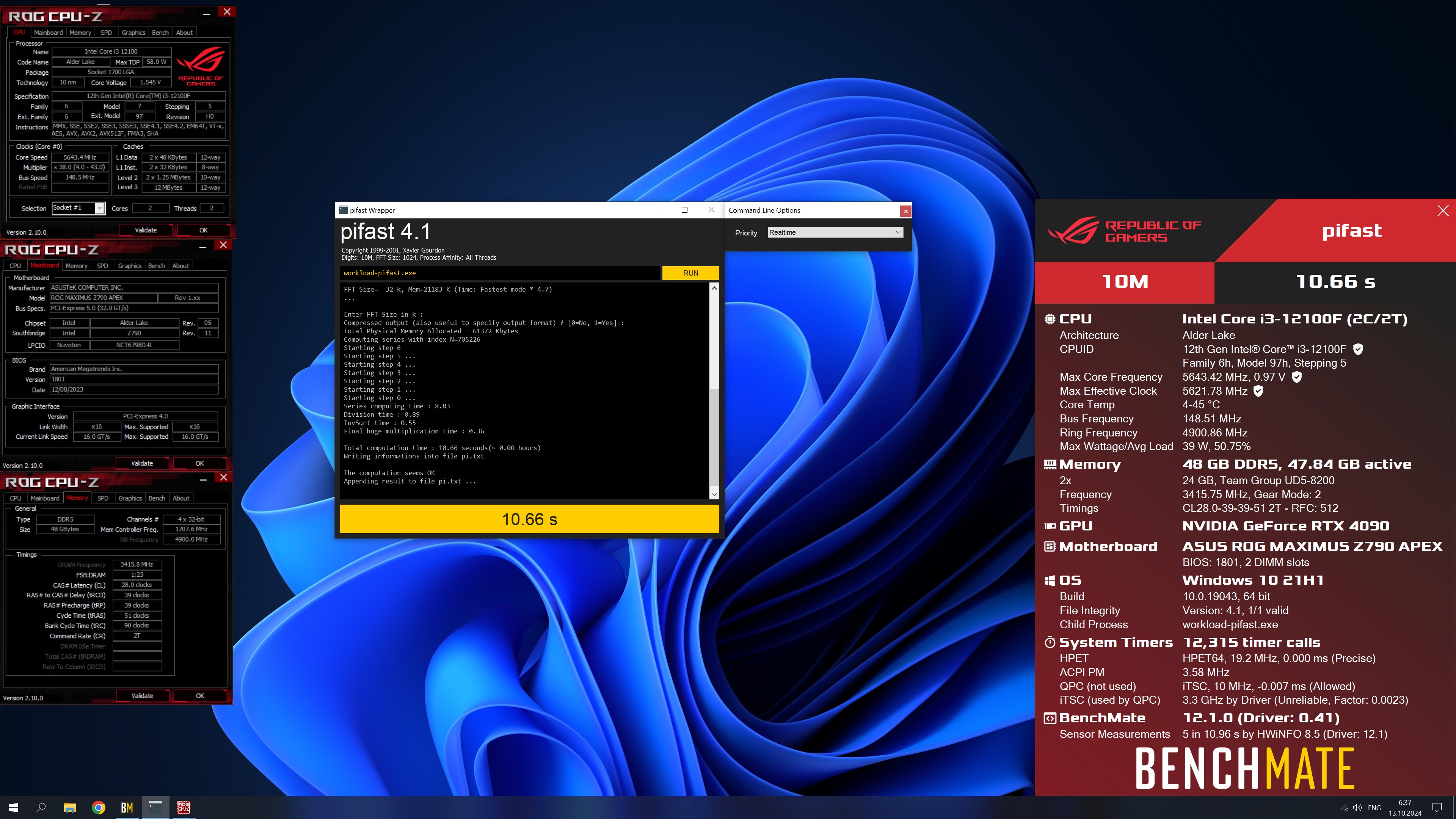
Task: Minimize the Memory CPU-Z window
Action: (203, 479)
